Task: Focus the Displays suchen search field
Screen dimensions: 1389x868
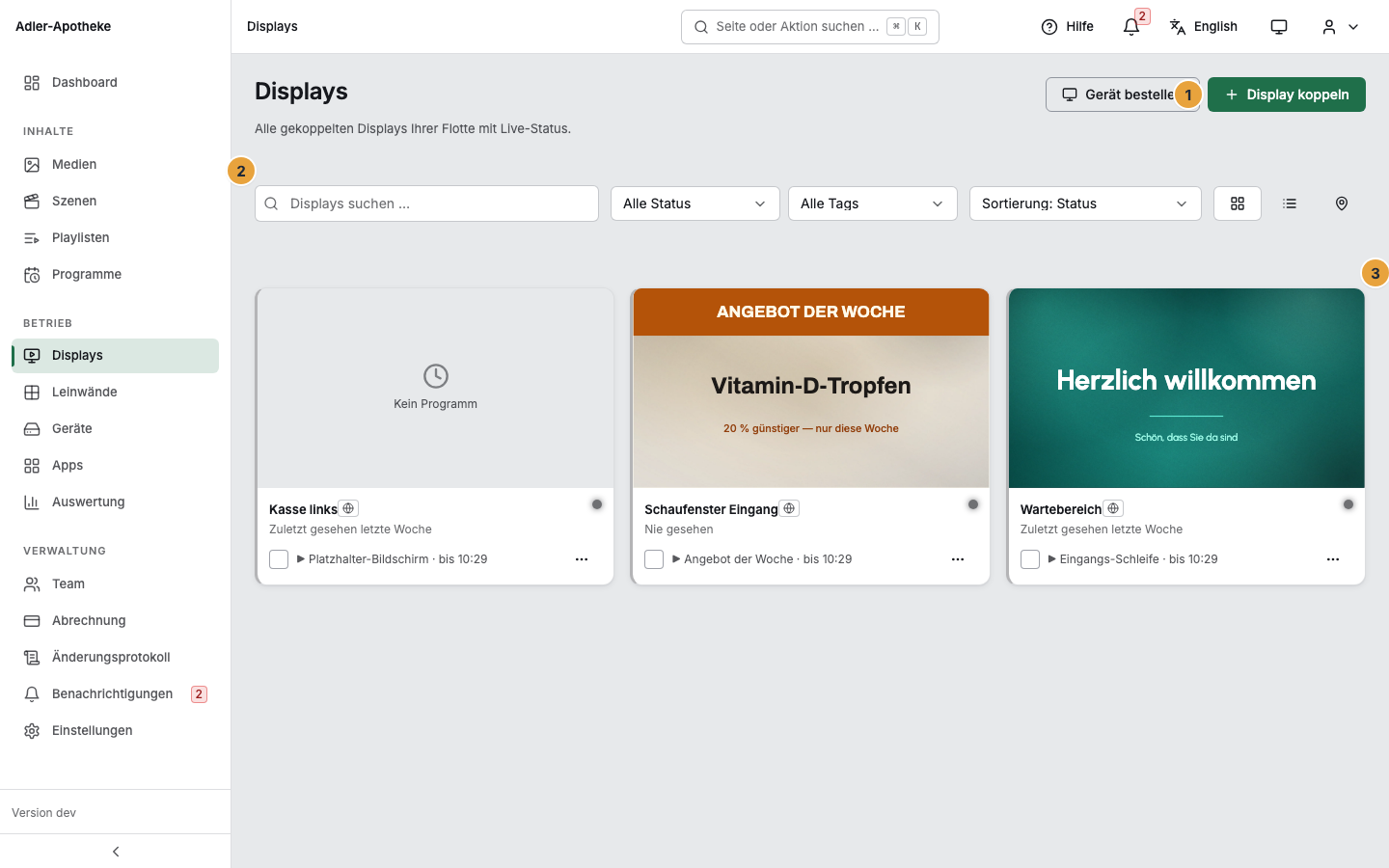Action: coord(426,203)
